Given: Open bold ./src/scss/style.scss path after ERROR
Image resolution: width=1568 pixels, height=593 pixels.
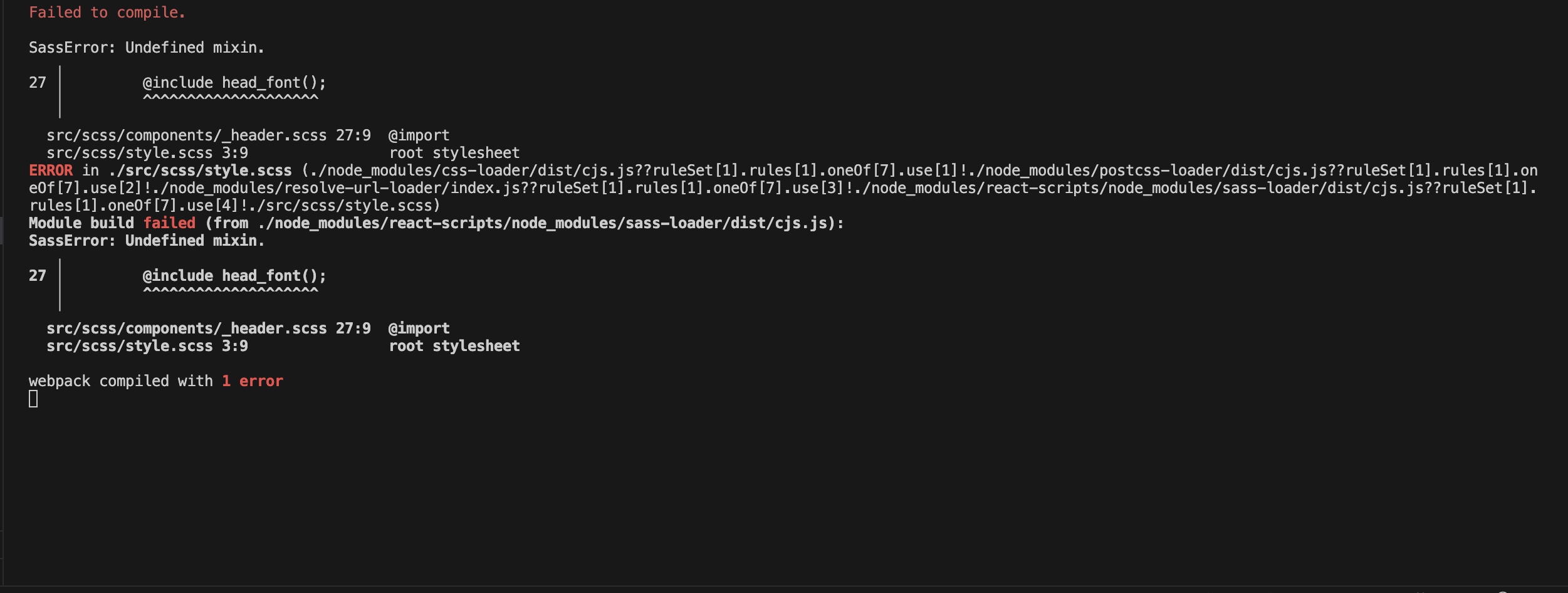Looking at the screenshot, I should pos(200,171).
